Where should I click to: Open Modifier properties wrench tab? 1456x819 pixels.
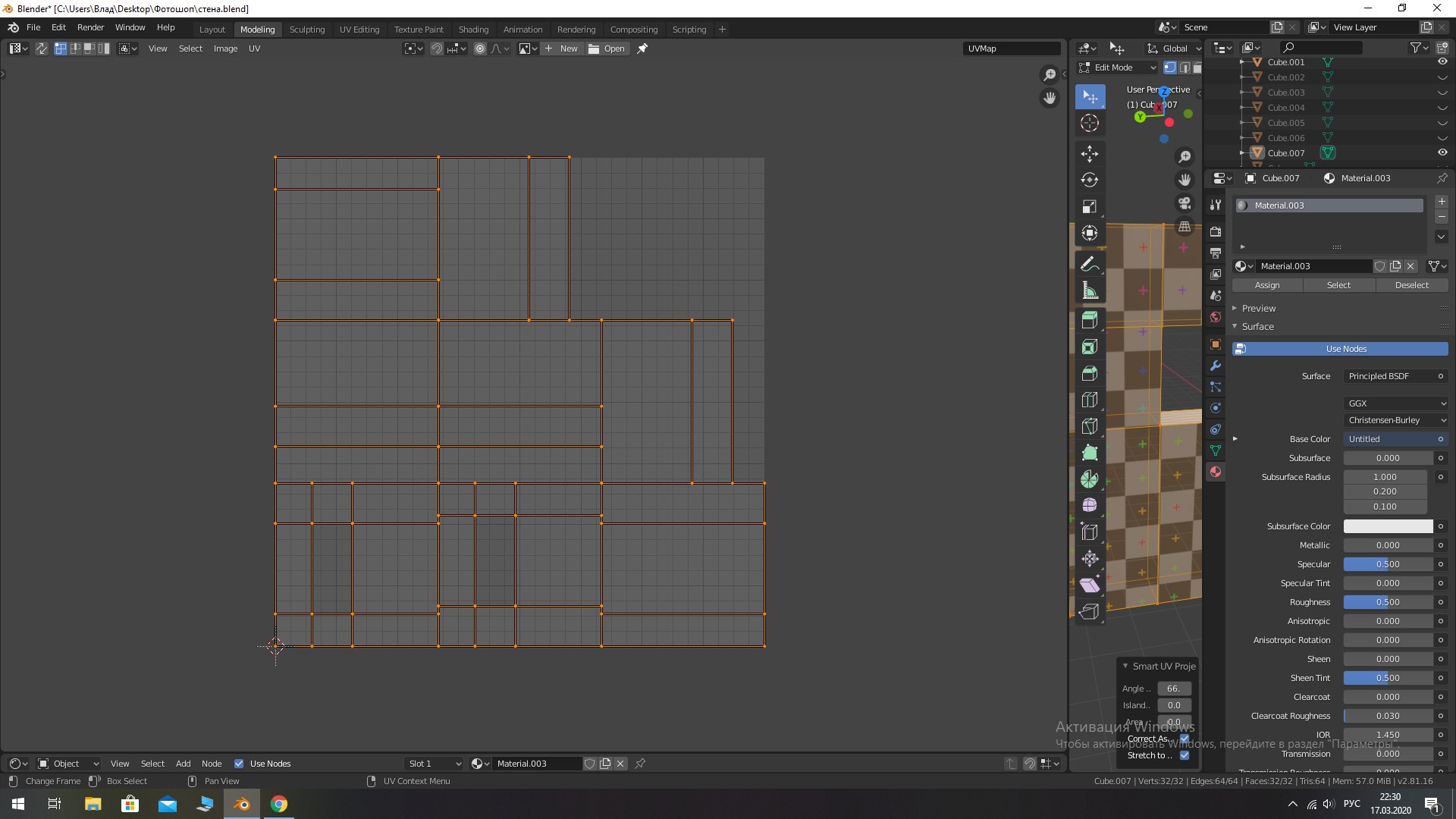point(1216,366)
